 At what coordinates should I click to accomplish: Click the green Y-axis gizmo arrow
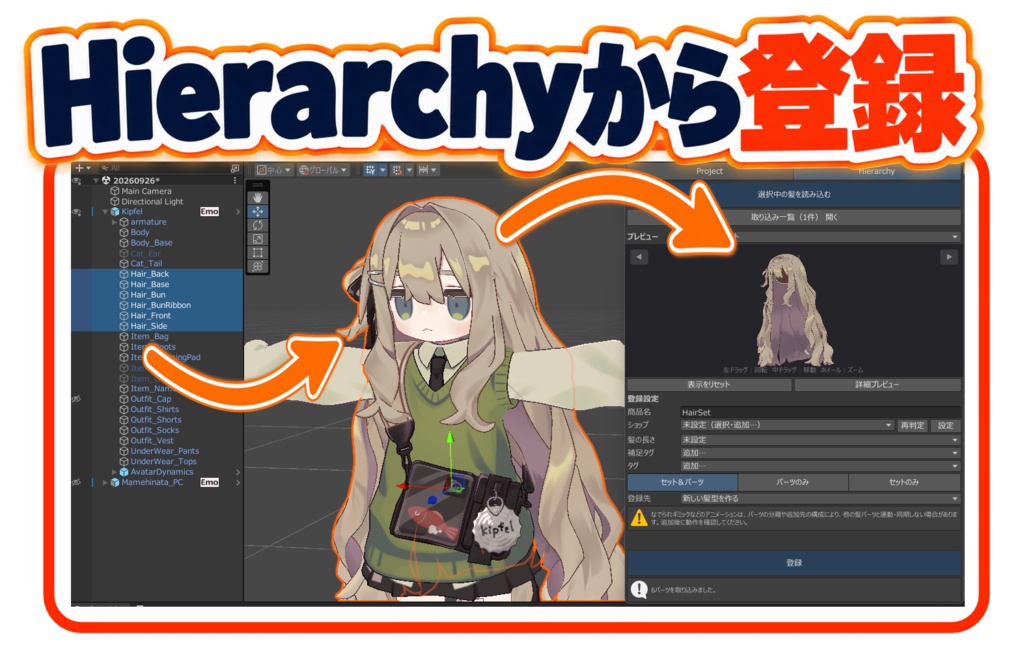tap(449, 436)
